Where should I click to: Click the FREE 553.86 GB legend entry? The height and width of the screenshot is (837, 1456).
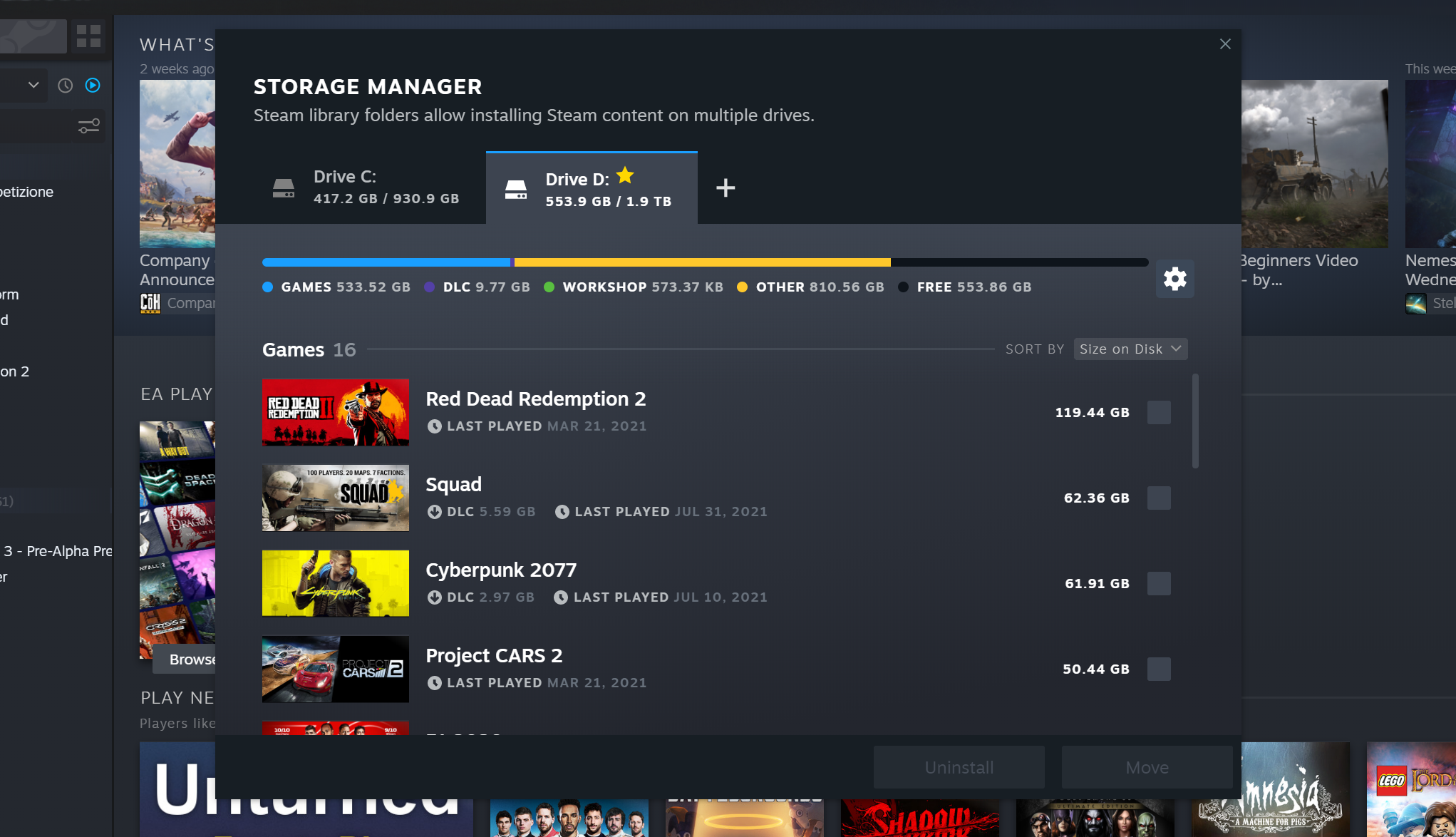tap(965, 287)
